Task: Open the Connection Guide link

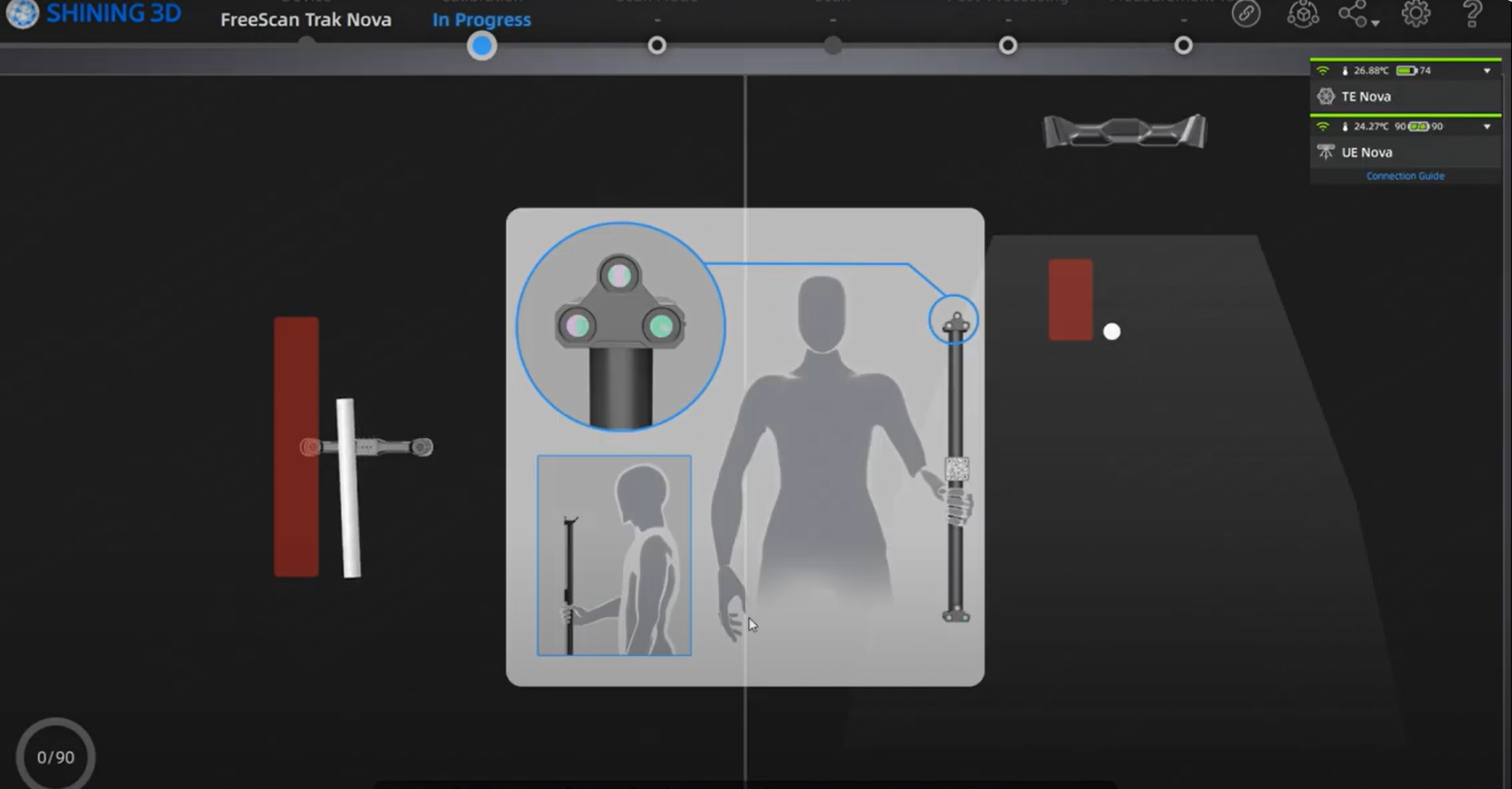Action: [1405, 176]
